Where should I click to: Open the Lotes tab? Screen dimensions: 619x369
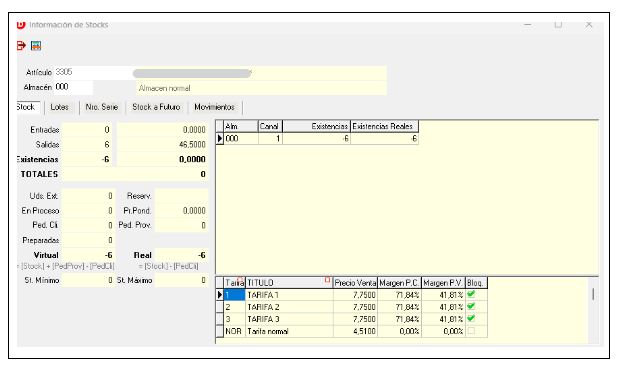(x=60, y=107)
